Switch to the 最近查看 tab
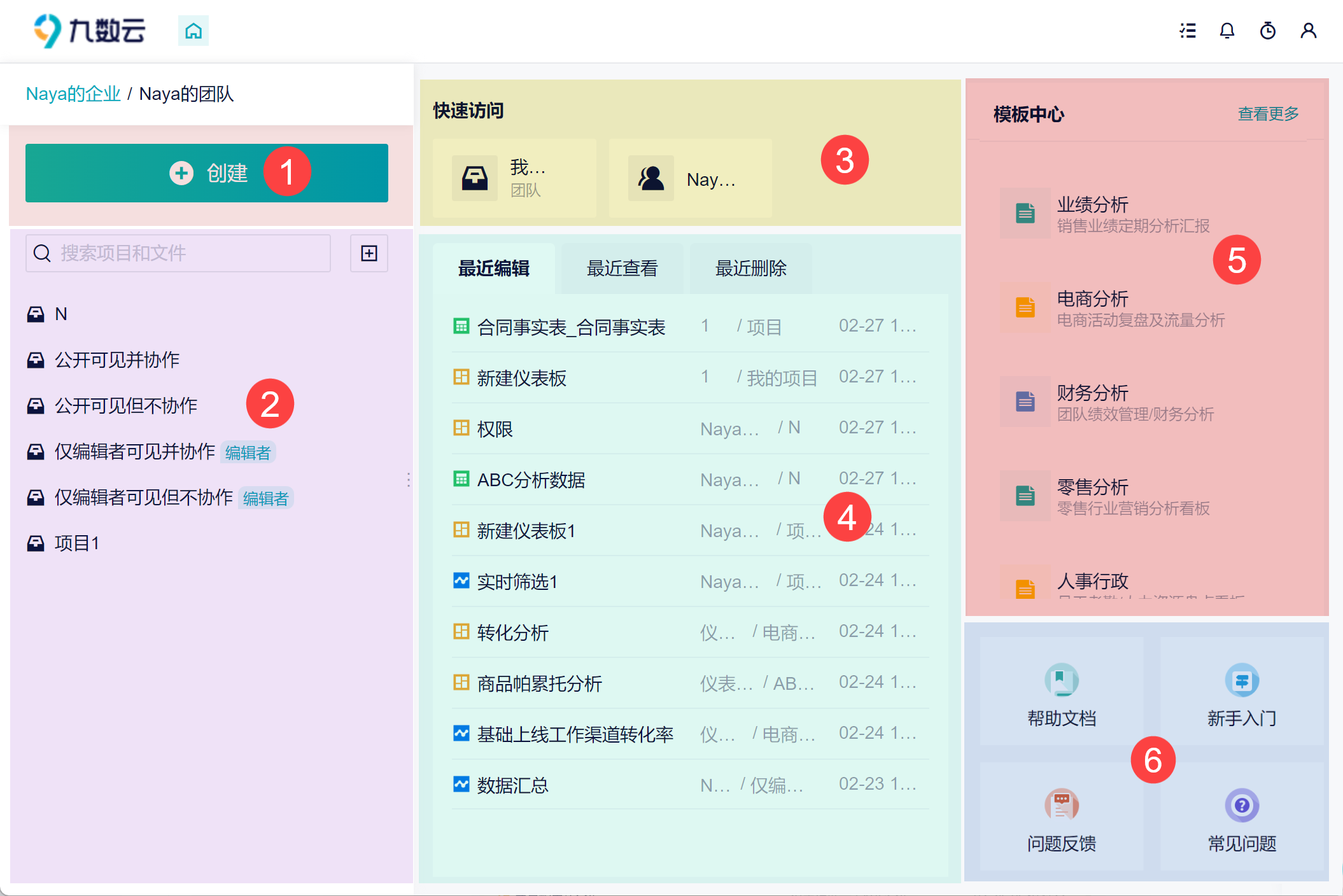Screen dimensions: 1343x896 [622, 269]
